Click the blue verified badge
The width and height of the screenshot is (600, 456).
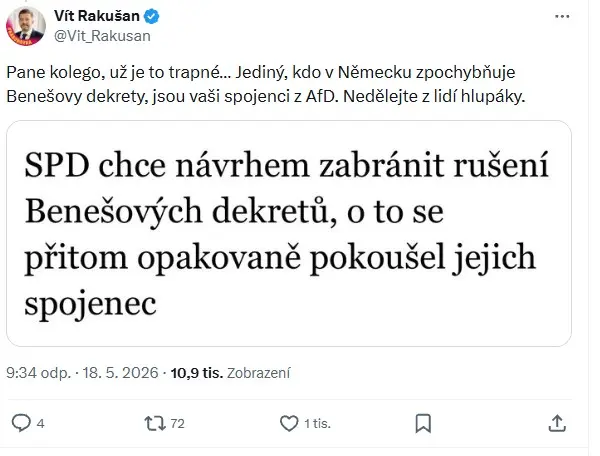pos(152,16)
